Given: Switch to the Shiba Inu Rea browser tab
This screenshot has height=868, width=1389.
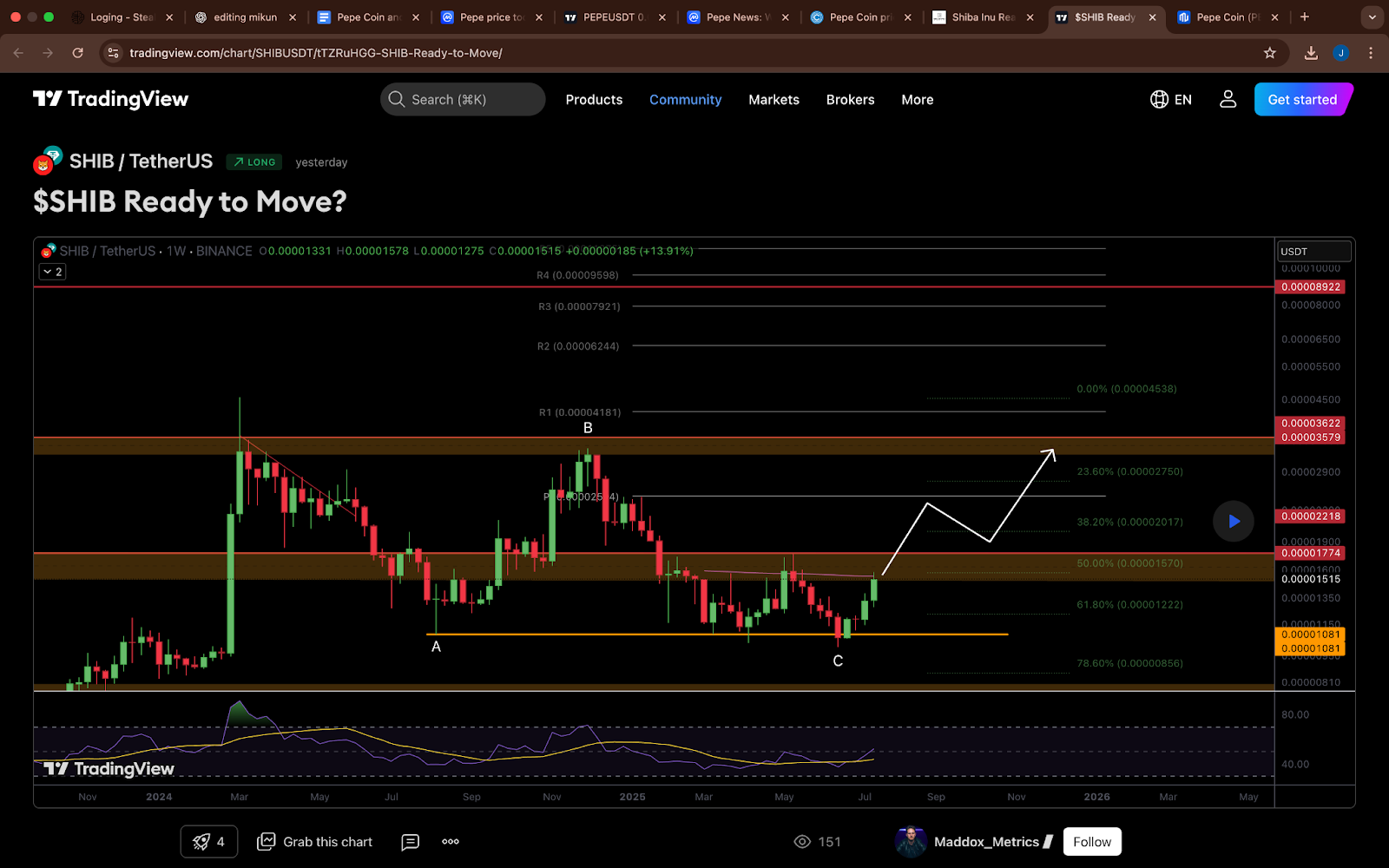Looking at the screenshot, I should [982, 16].
